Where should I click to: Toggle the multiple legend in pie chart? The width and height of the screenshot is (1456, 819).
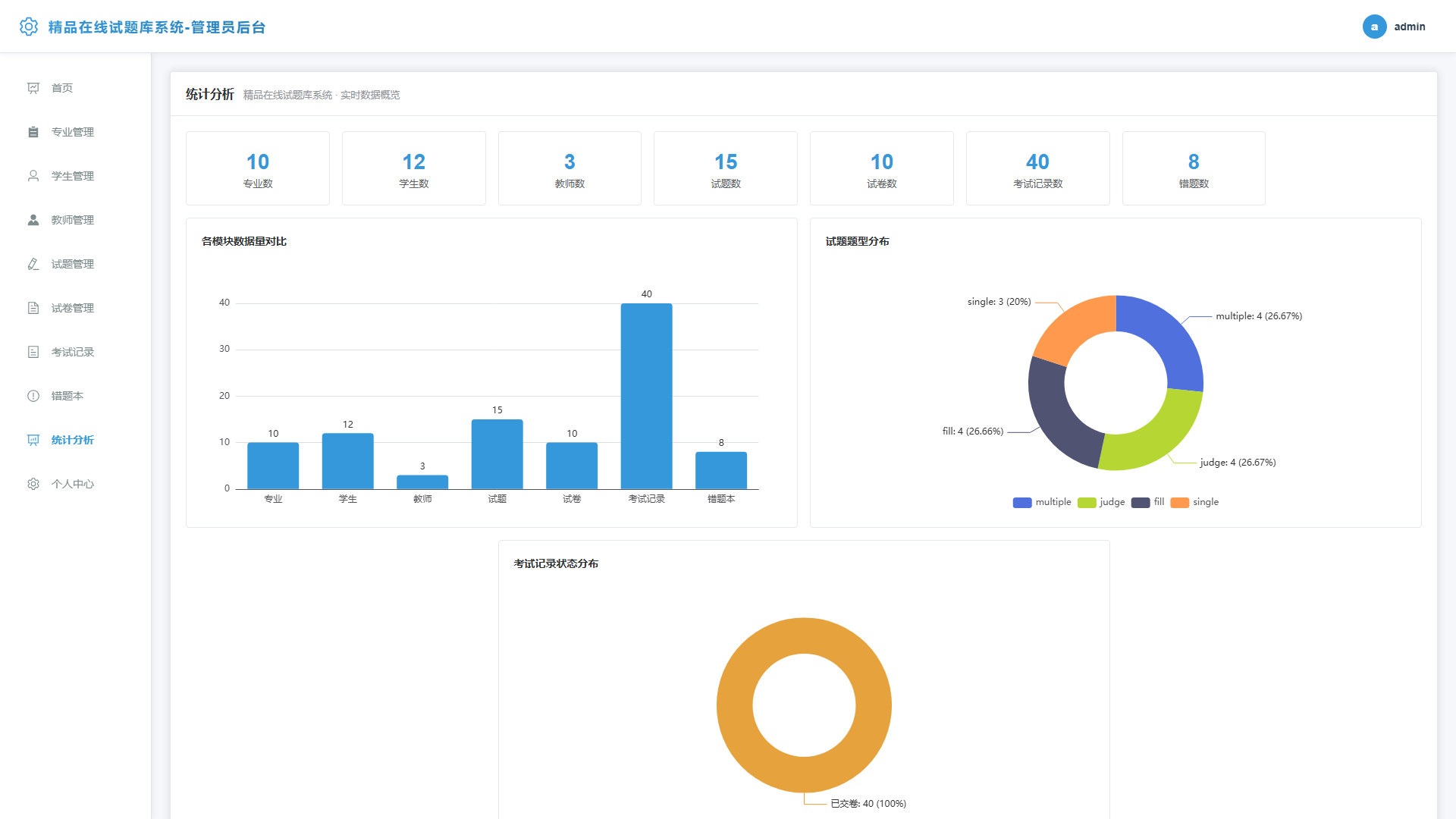point(1042,502)
